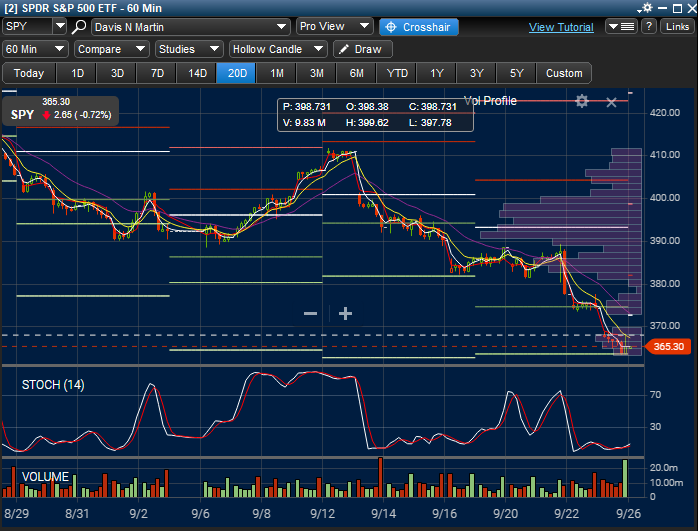
Task: Select the Today range tab
Action: (x=29, y=73)
